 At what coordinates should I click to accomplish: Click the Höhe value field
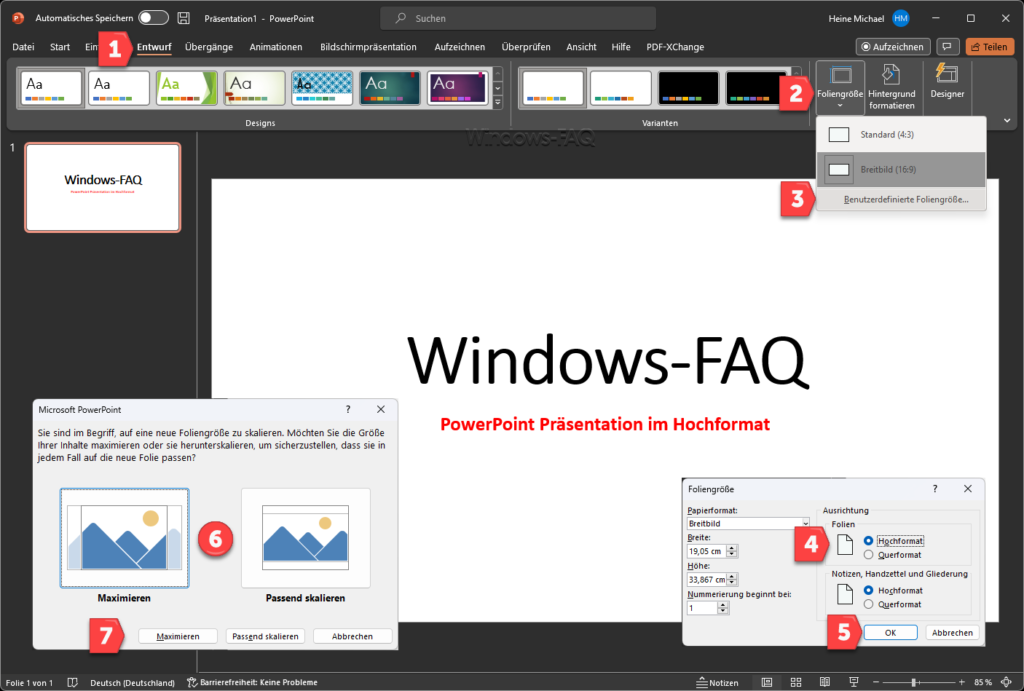[x=707, y=579]
